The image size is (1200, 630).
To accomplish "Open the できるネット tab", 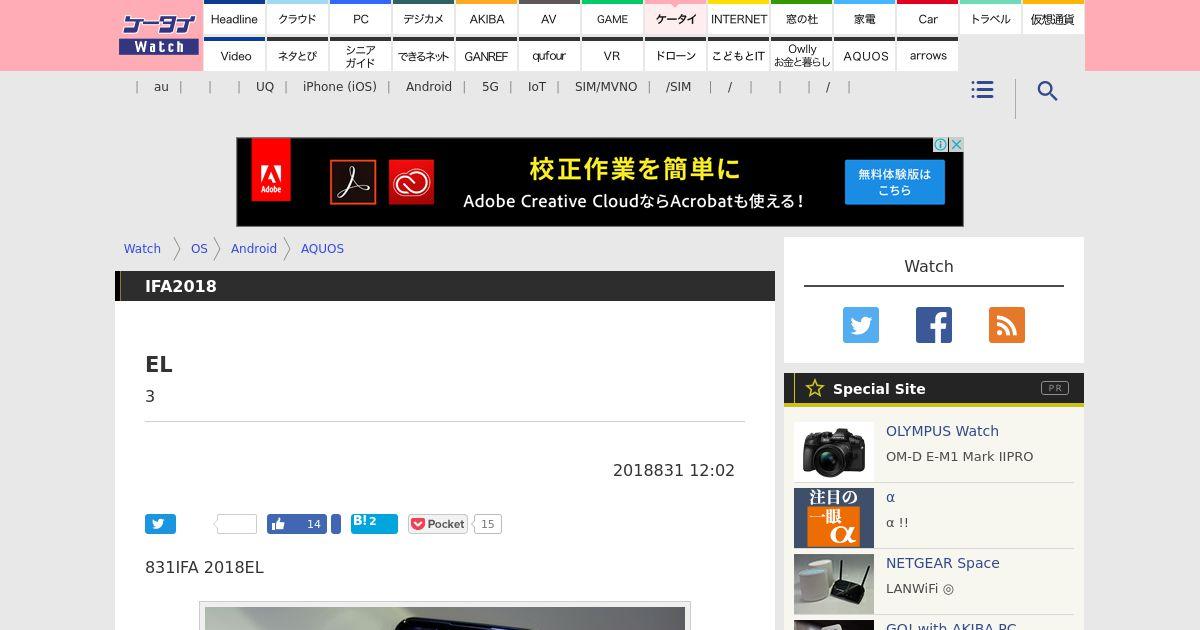I will point(423,56).
